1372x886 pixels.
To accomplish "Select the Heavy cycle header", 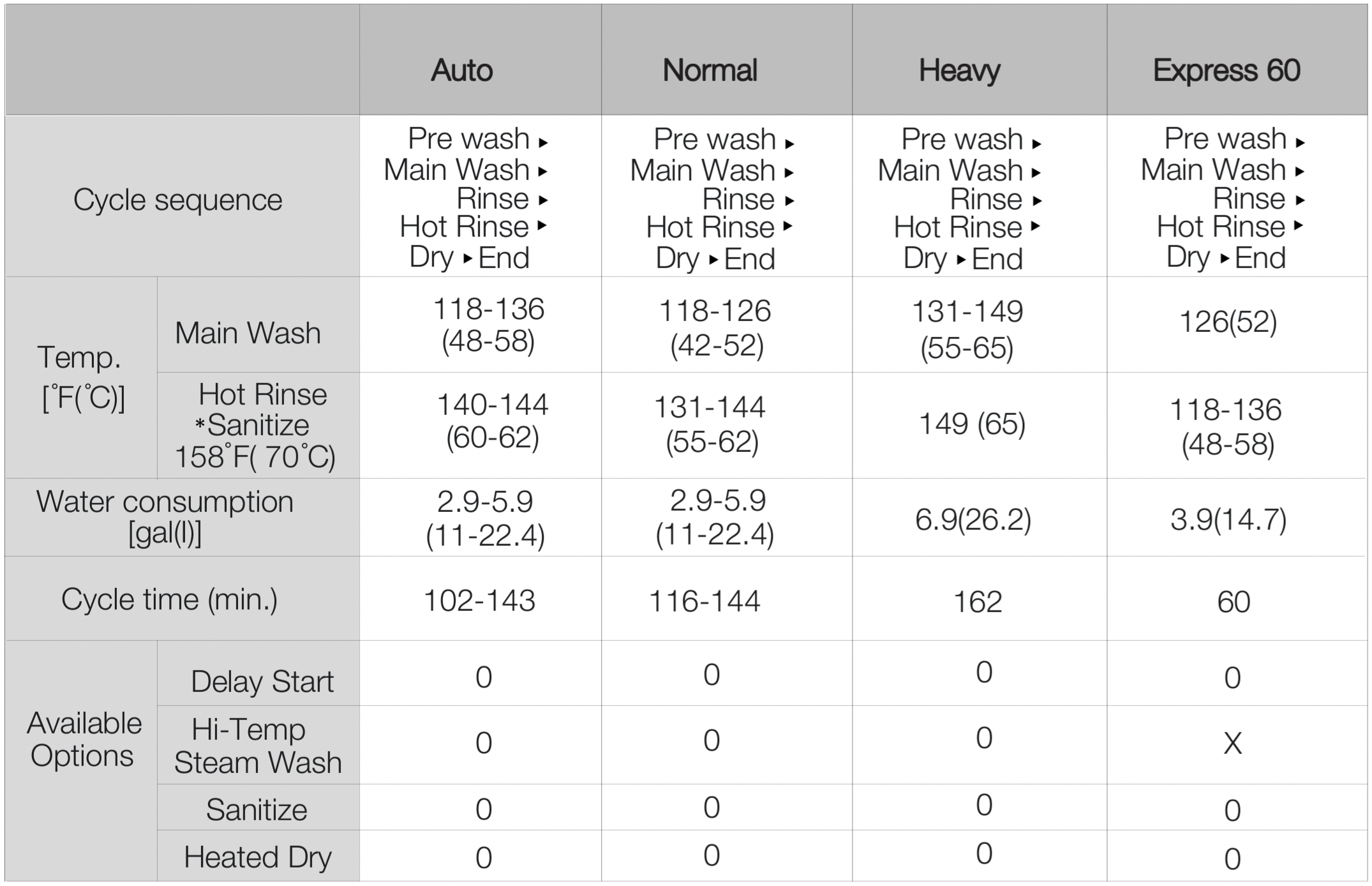I will click(x=959, y=70).
